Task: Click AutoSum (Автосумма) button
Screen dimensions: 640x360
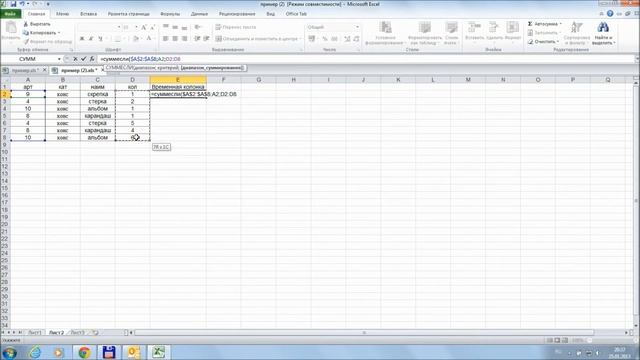Action: point(545,24)
